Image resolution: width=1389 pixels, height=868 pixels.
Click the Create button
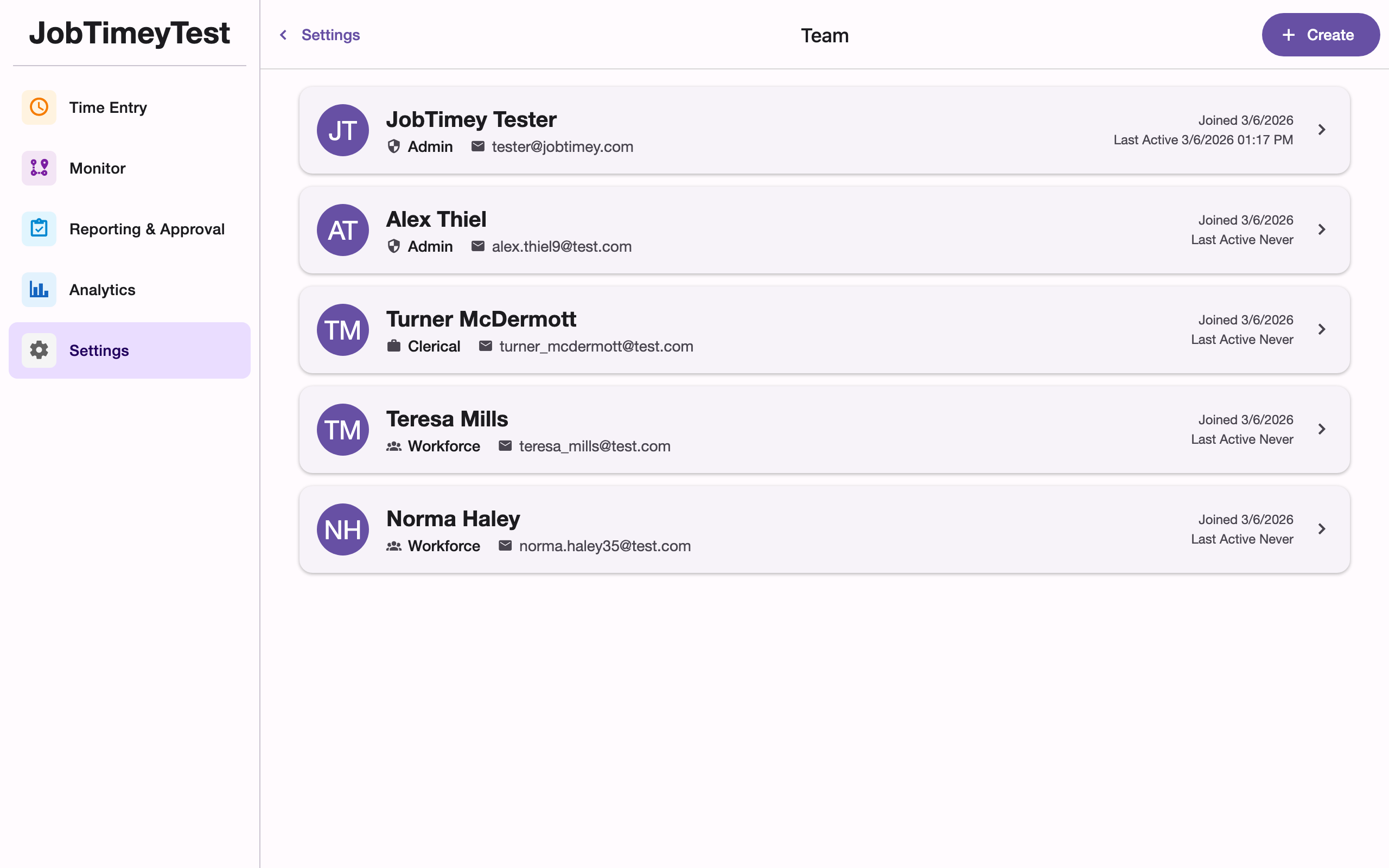click(x=1321, y=34)
